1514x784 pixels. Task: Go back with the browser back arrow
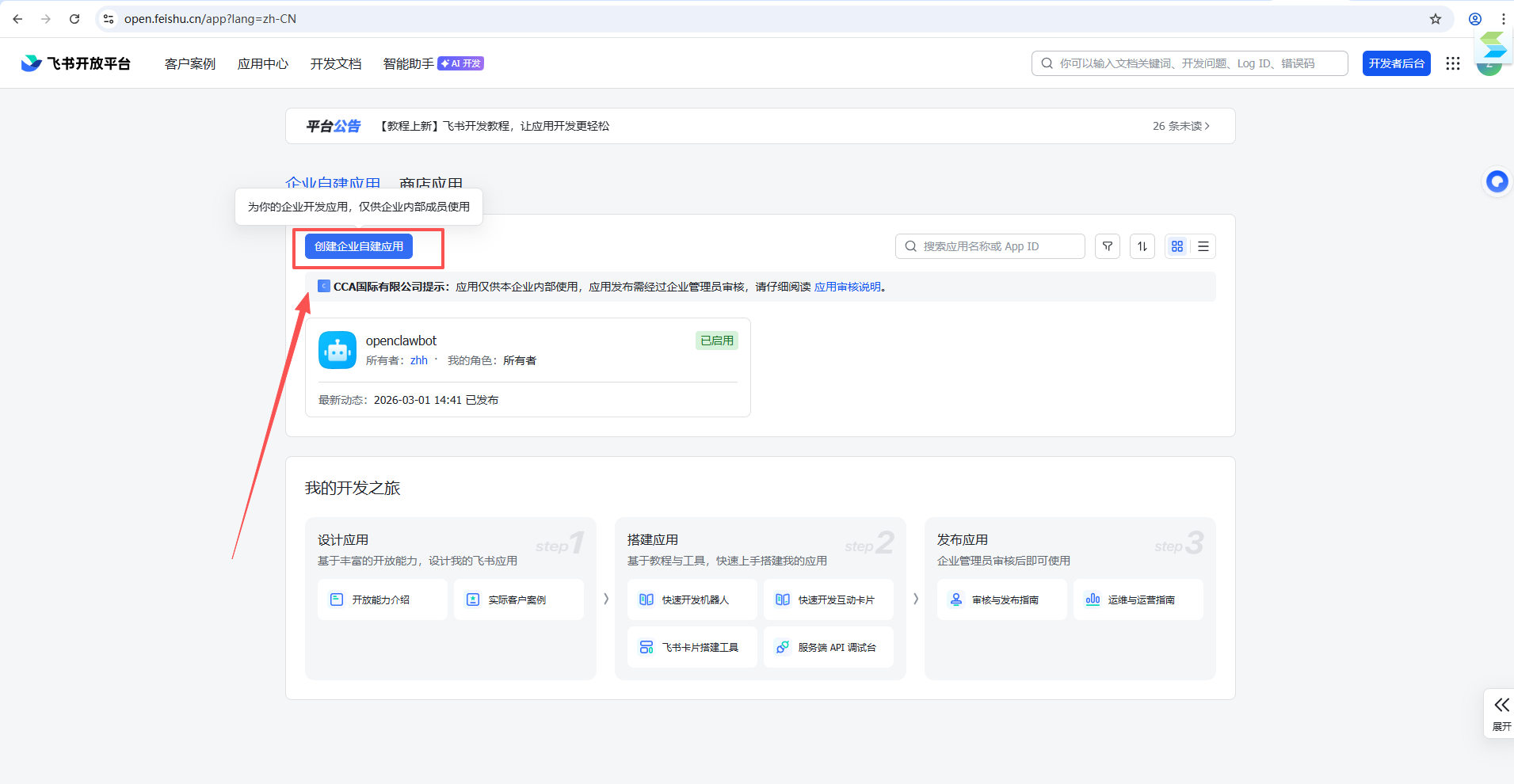(17, 19)
